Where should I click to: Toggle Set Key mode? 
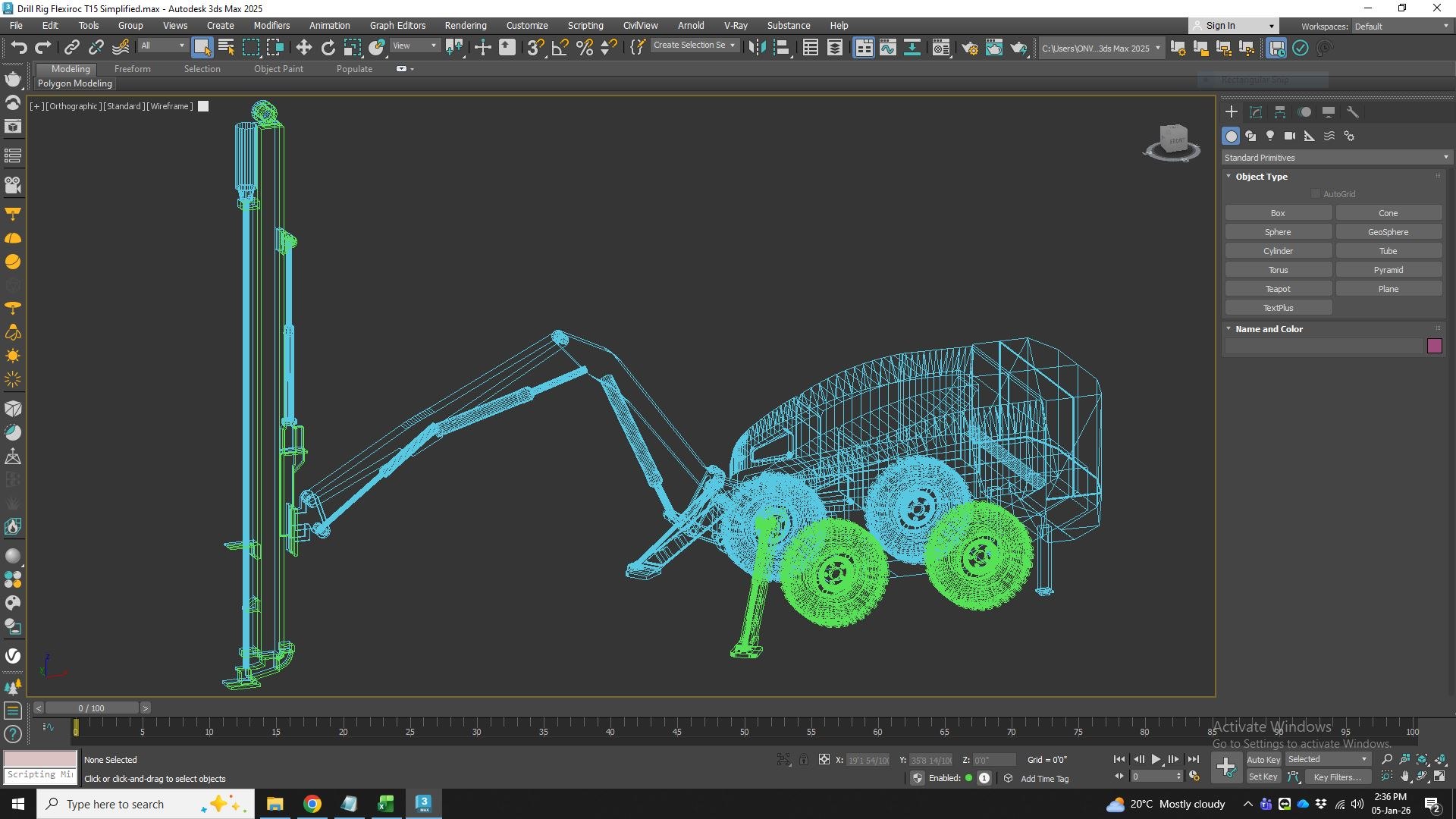coord(1263,777)
